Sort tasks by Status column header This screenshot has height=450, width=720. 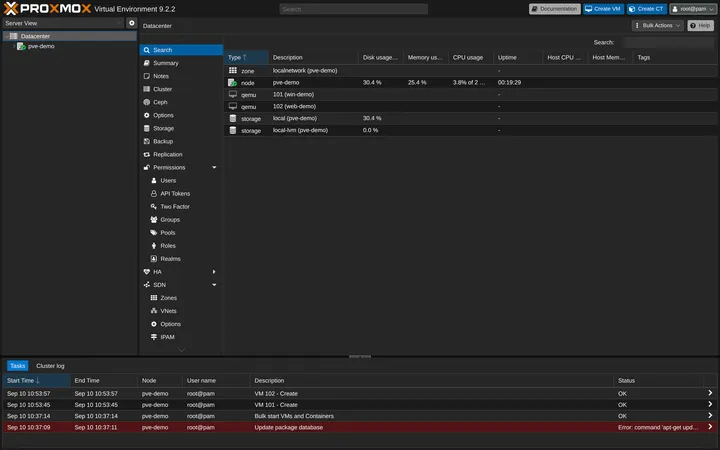click(658, 381)
